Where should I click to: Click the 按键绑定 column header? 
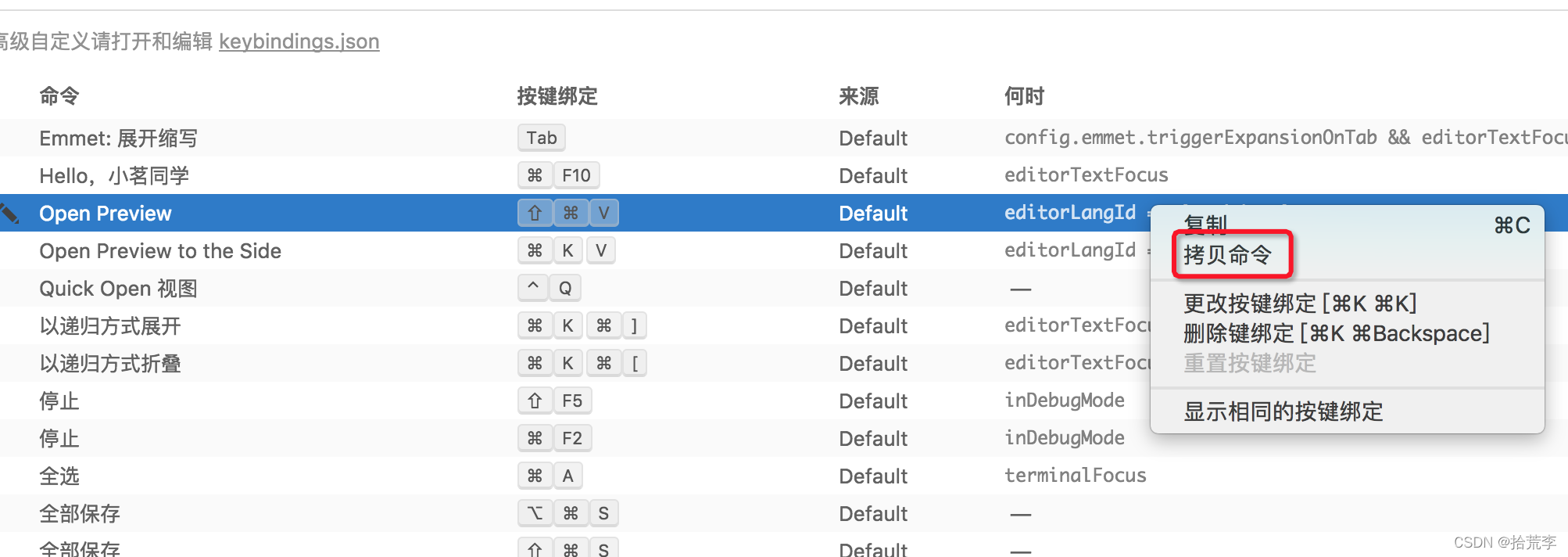pos(557,96)
